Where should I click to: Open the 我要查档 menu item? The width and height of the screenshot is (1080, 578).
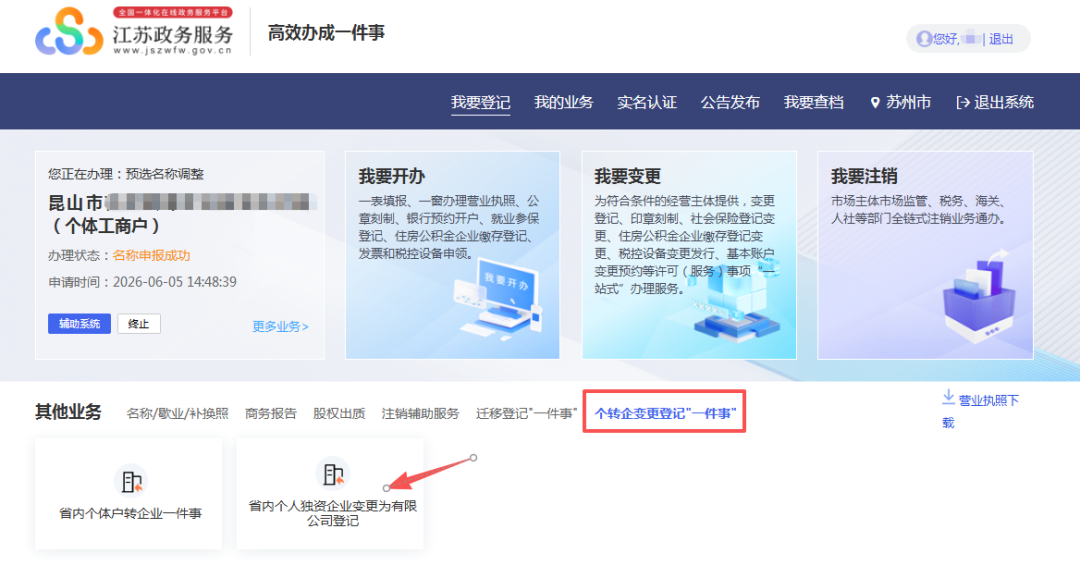(813, 103)
